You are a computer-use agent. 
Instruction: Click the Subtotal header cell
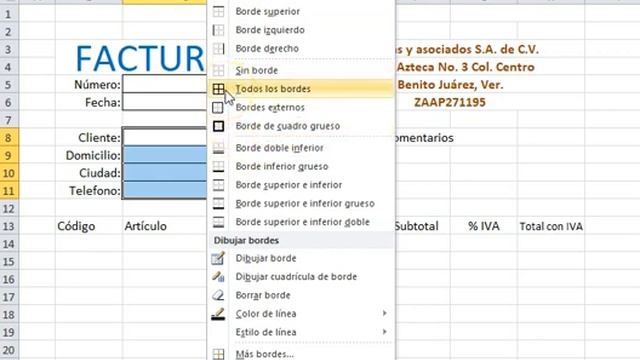pos(422,226)
